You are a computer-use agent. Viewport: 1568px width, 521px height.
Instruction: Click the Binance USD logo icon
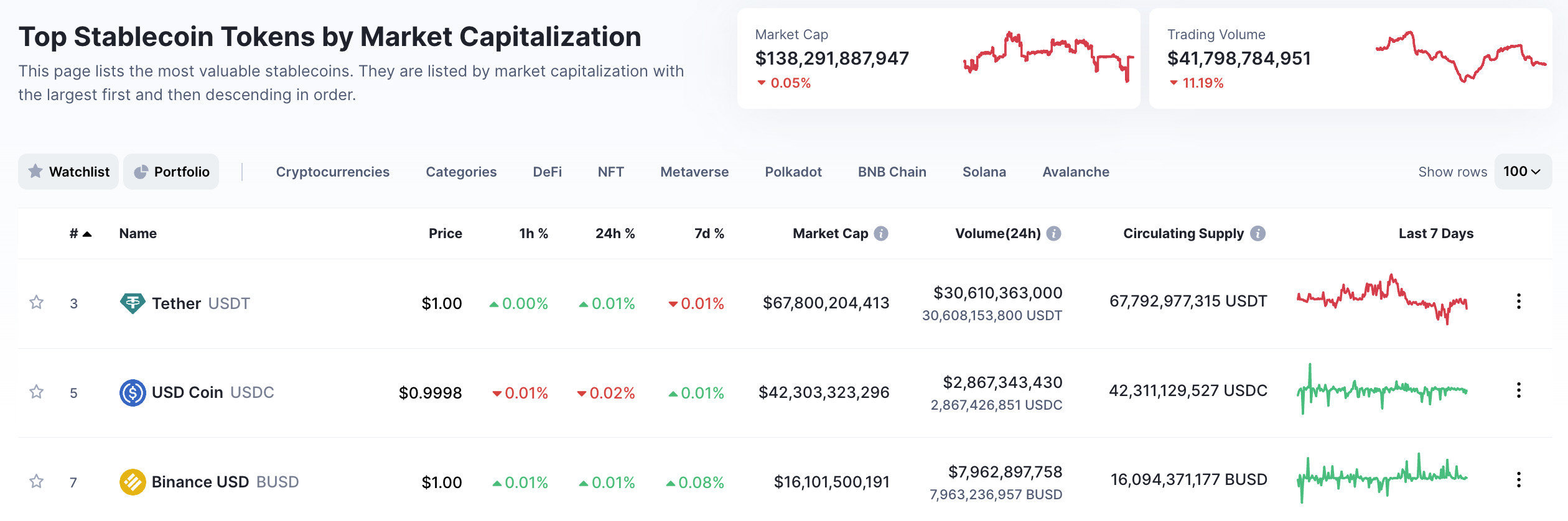(131, 481)
